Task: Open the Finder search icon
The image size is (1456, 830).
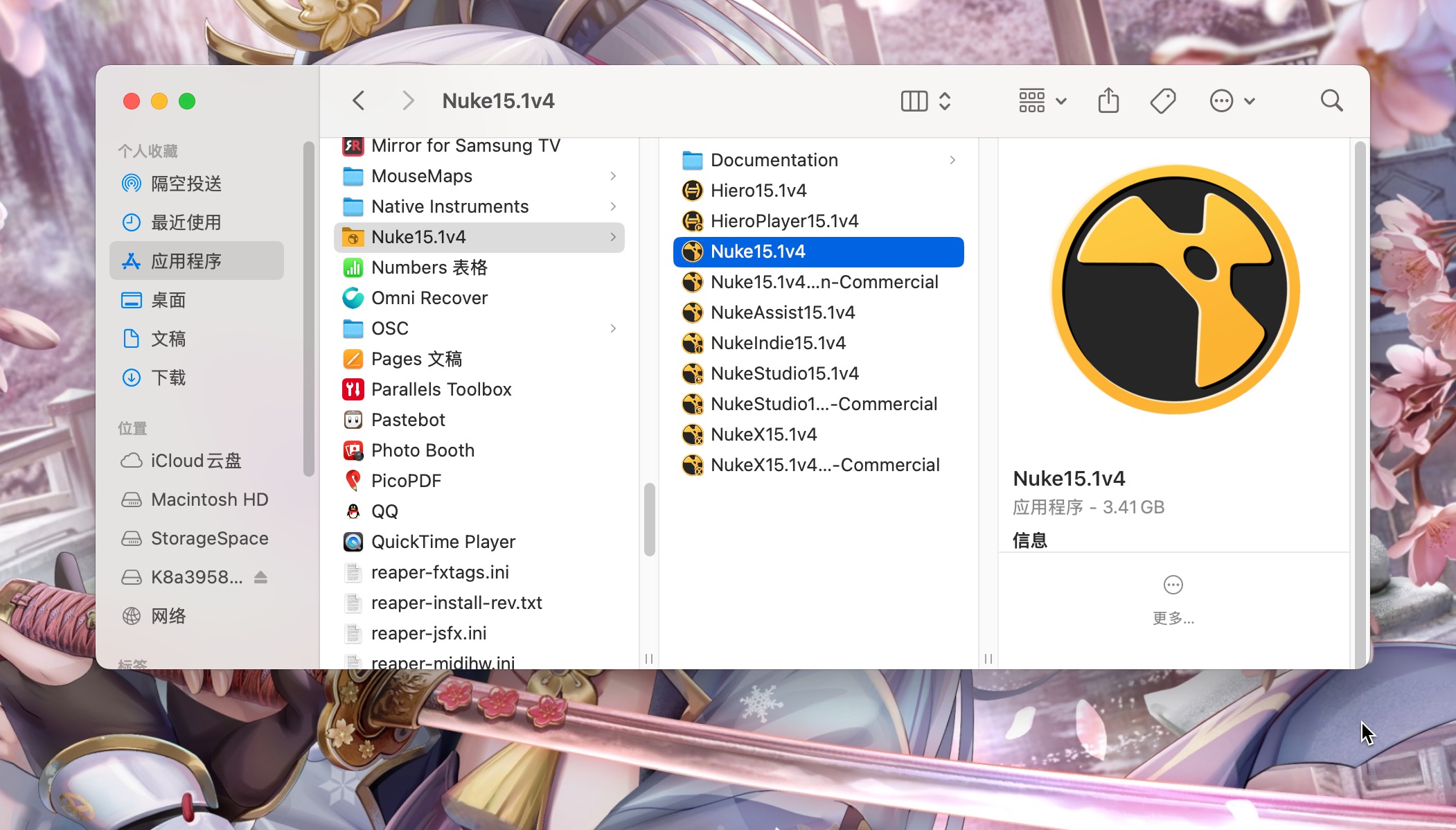Action: (1331, 101)
